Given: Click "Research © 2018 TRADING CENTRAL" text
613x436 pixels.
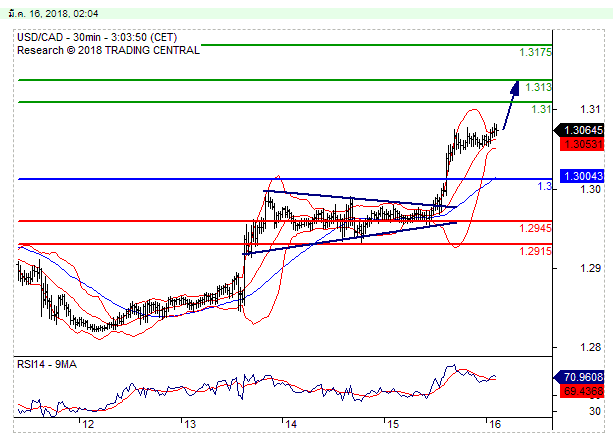Looking at the screenshot, I should click(x=108, y=50).
